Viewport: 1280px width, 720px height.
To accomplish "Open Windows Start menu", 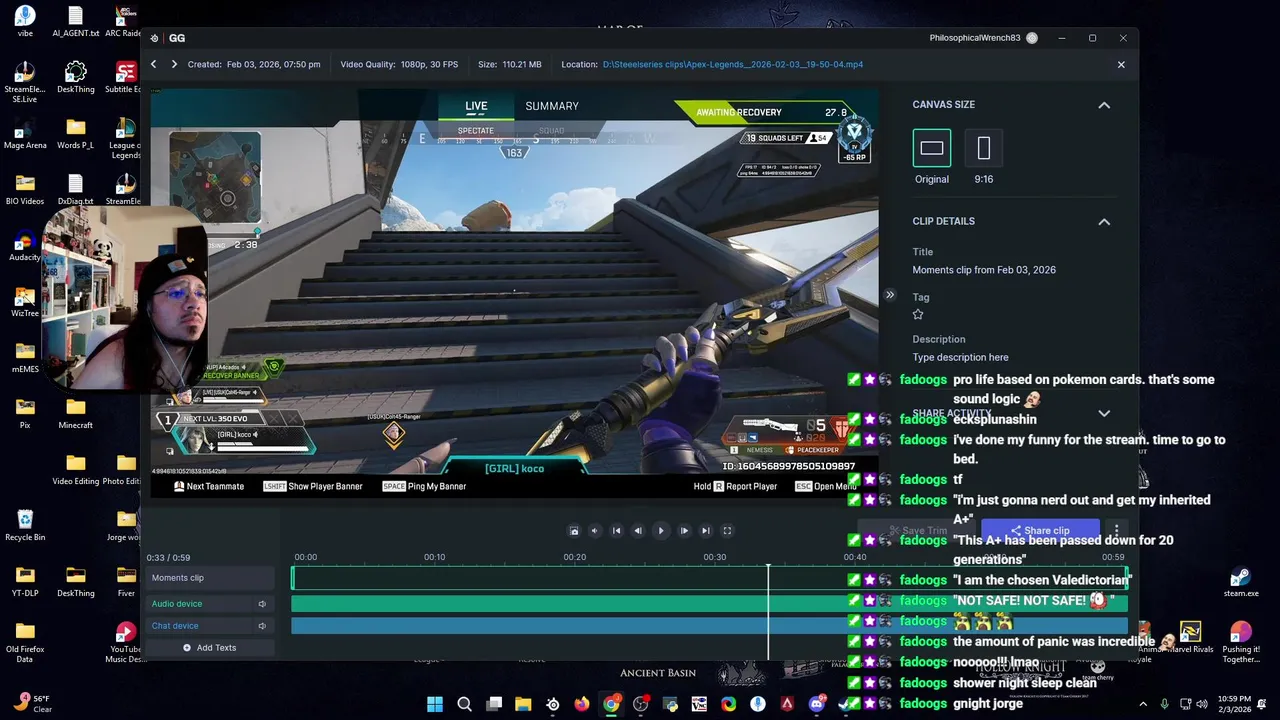I will [x=435, y=704].
